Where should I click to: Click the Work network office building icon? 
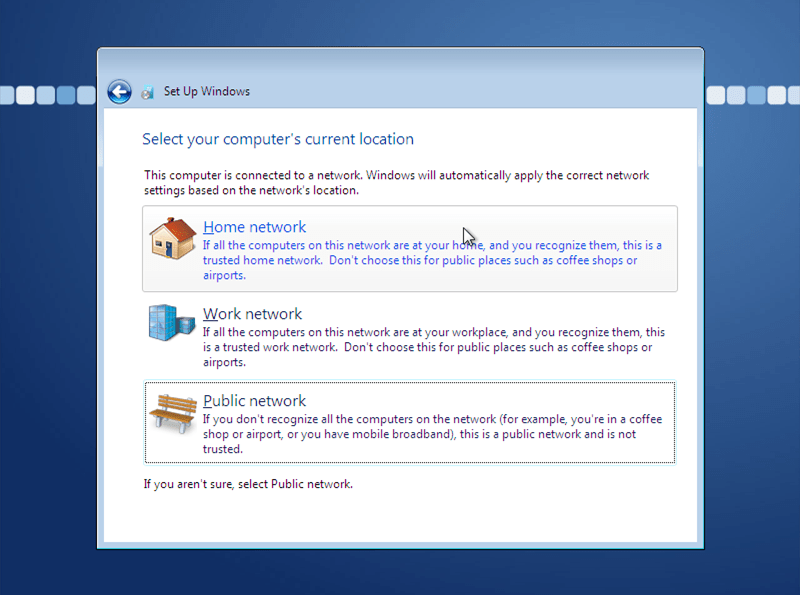coord(170,323)
